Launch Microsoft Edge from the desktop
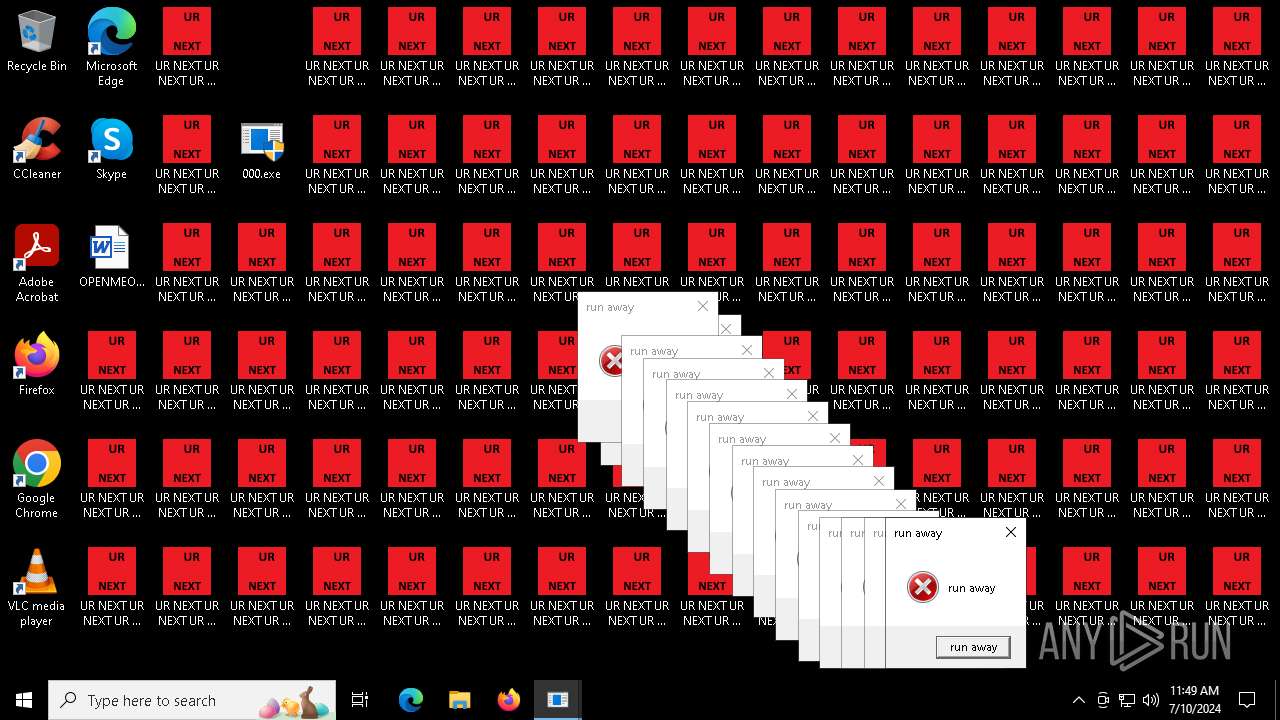 [x=111, y=48]
